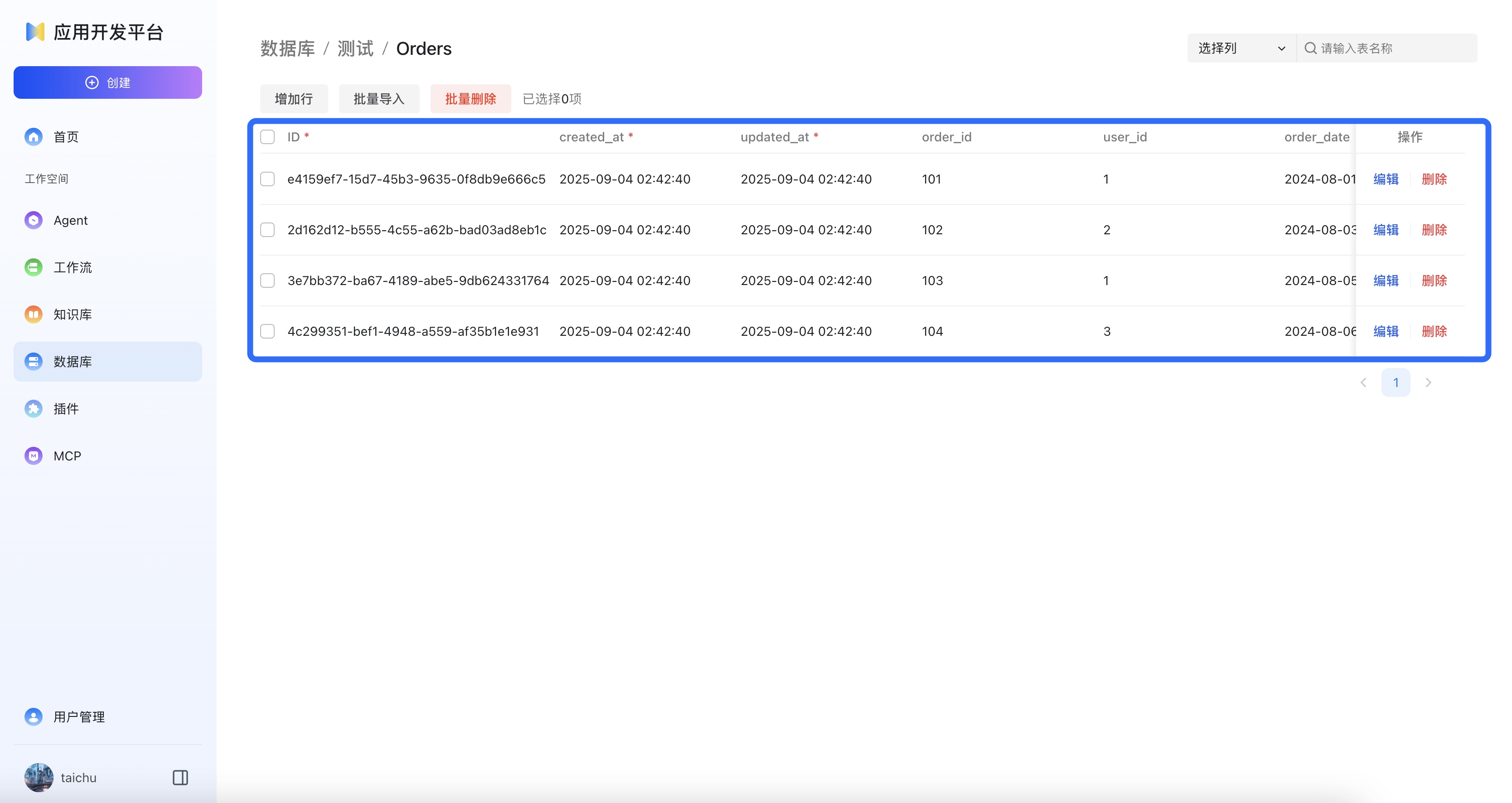Click the orange knowledge base (知识库) icon
The width and height of the screenshot is (1512, 803).
34,314
